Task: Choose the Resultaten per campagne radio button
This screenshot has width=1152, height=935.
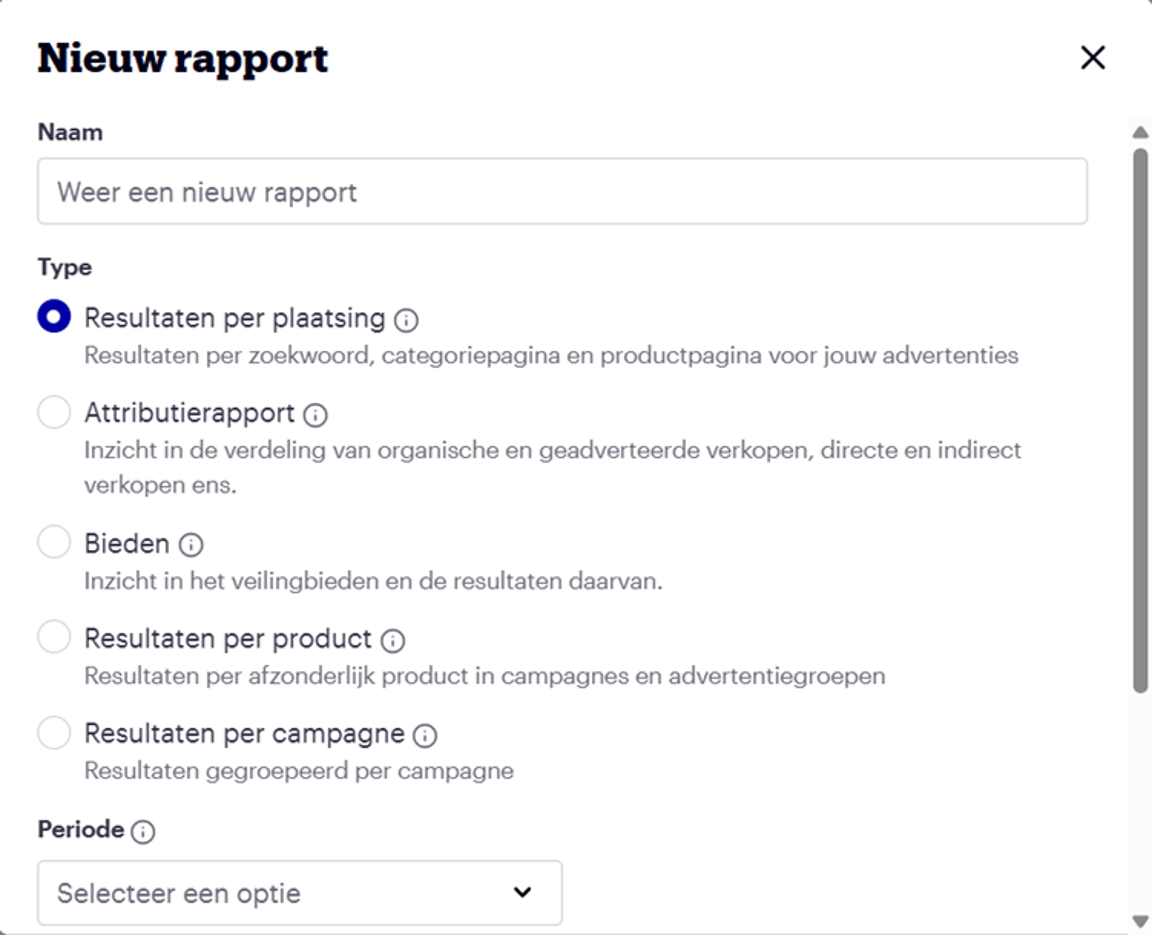Action: click(x=54, y=734)
